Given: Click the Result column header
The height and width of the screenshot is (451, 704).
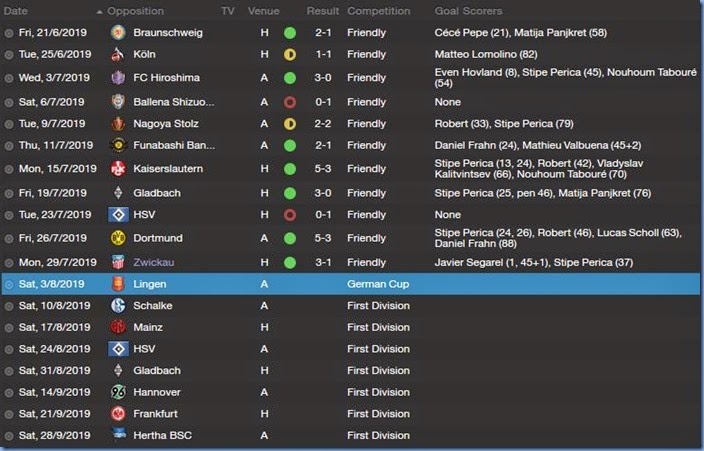Looking at the screenshot, I should click(x=322, y=11).
